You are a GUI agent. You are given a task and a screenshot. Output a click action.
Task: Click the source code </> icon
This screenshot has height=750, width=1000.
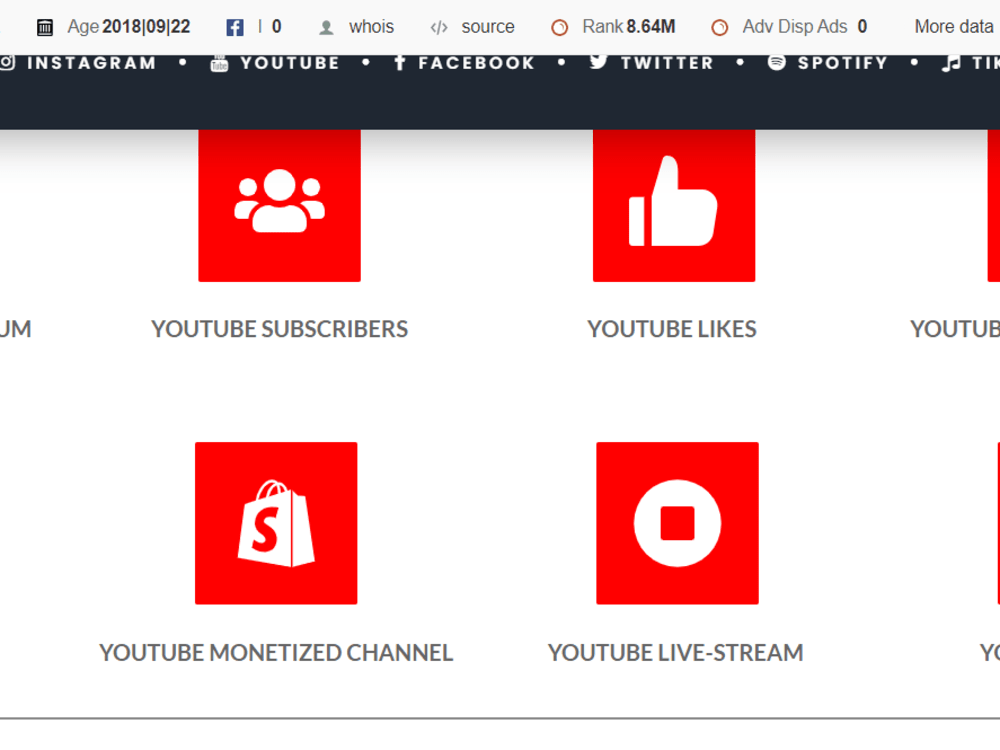(x=439, y=27)
